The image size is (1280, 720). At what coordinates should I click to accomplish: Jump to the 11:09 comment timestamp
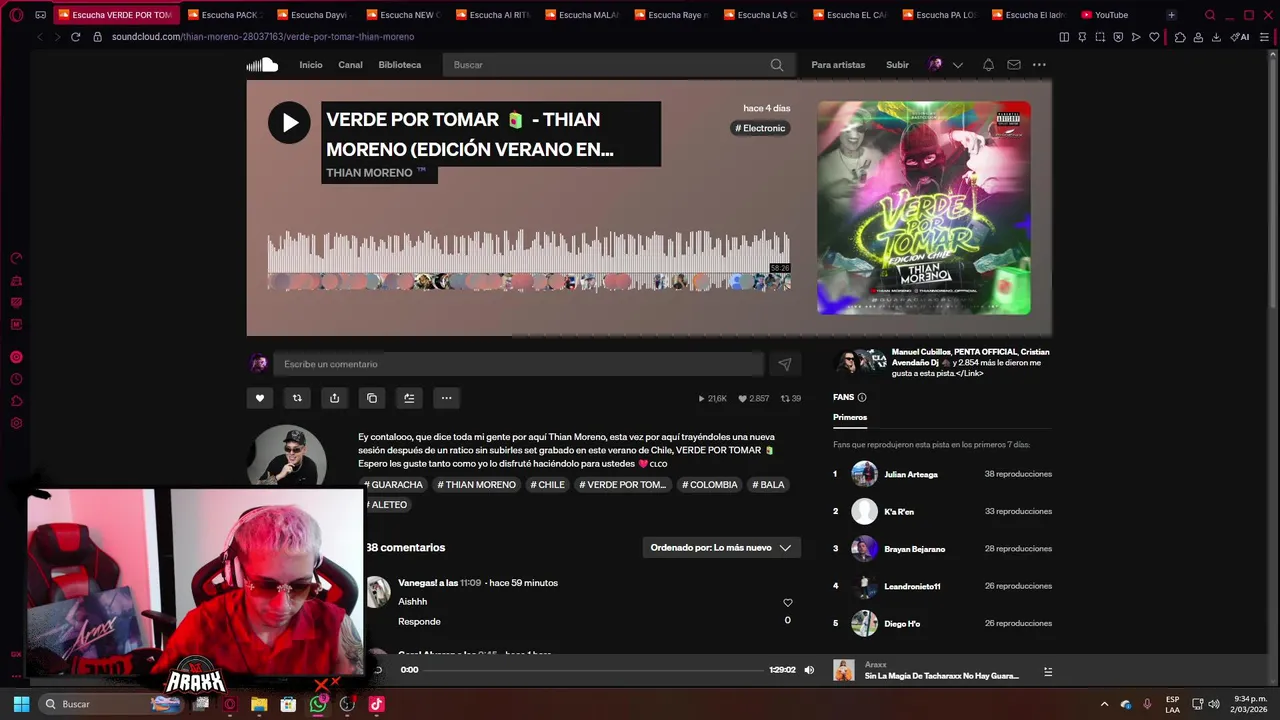[x=470, y=583]
